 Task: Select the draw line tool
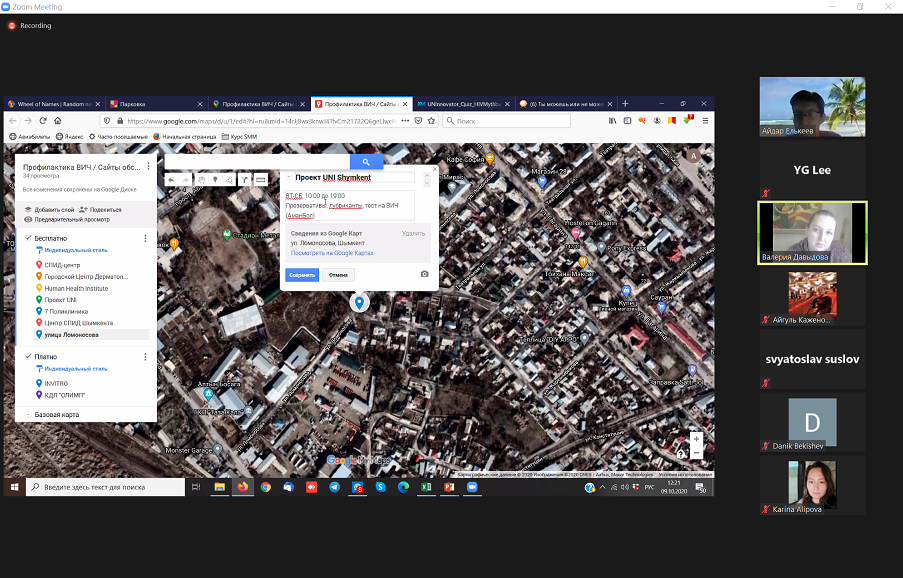click(229, 180)
